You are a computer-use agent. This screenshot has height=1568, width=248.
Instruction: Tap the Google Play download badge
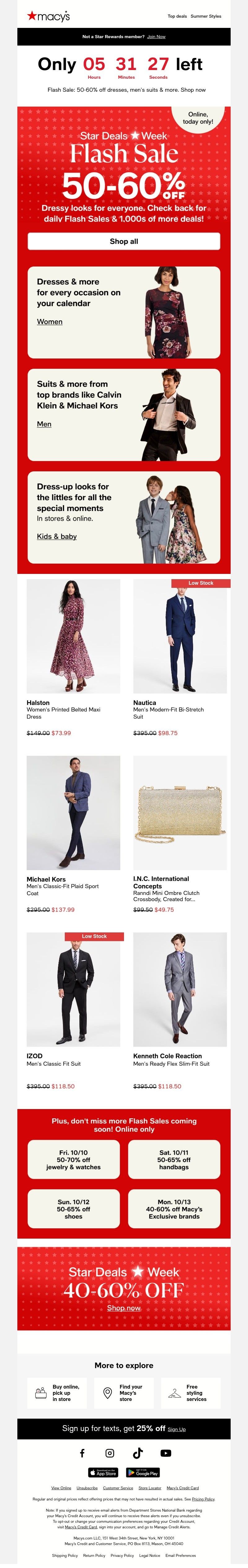point(143,1473)
